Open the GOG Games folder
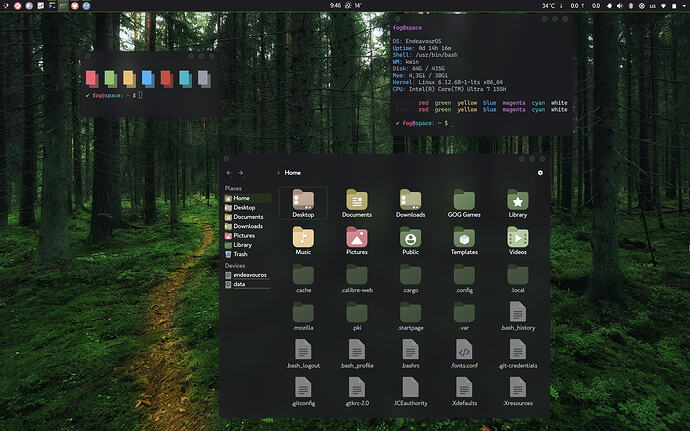This screenshot has height=431, width=690. coord(464,203)
